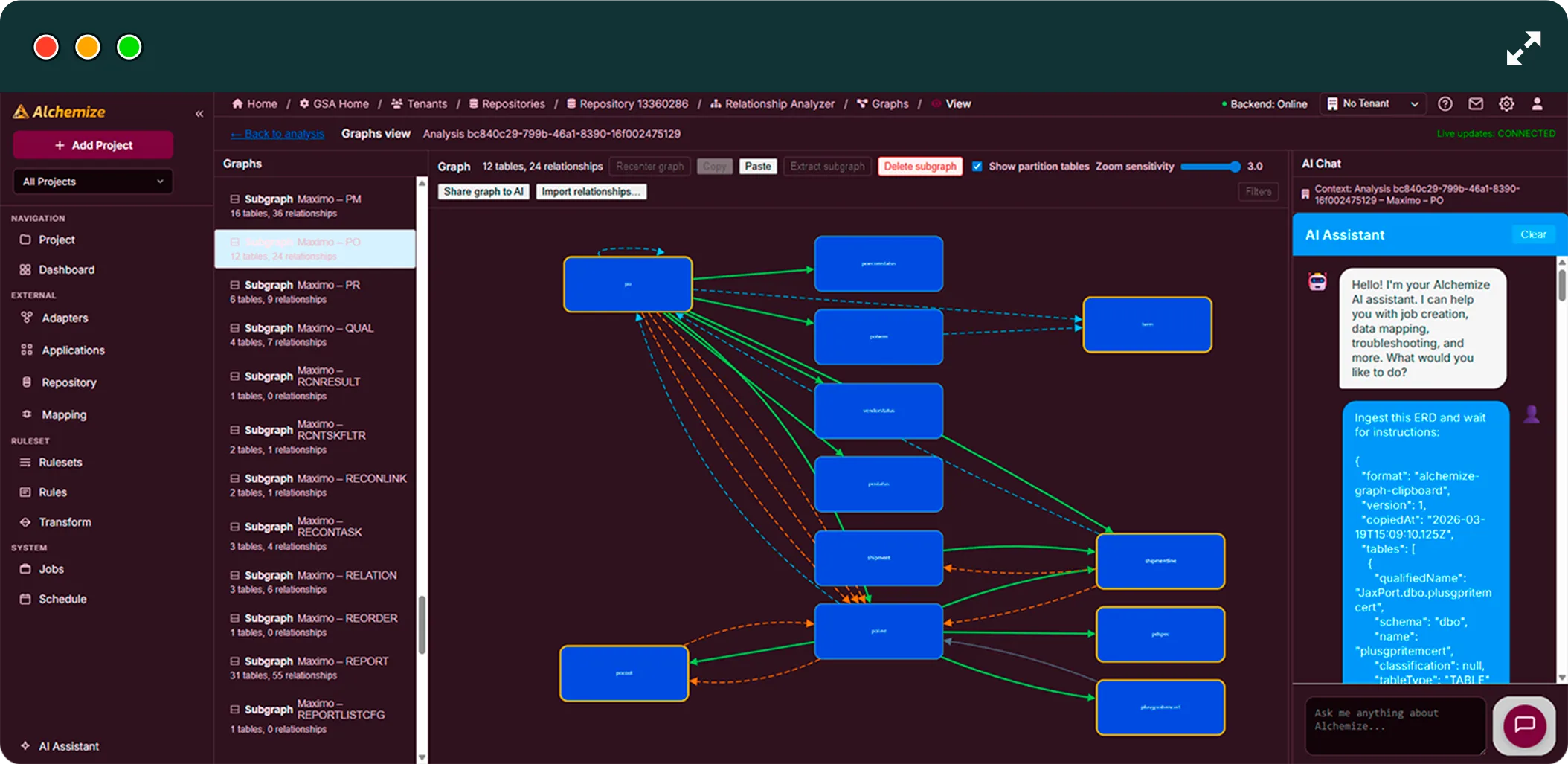This screenshot has height=764, width=1568.
Task: Open the Mapping sidebar item
Action: pyautogui.click(x=64, y=414)
